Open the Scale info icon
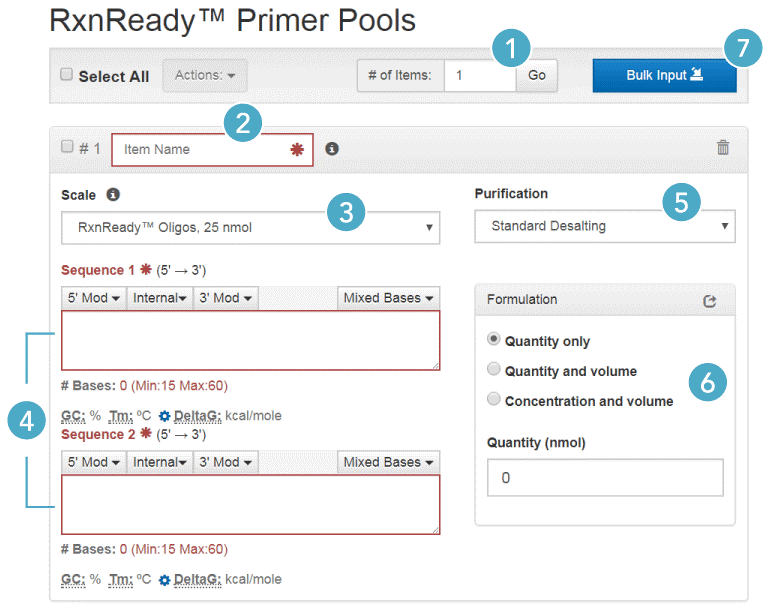The height and width of the screenshot is (610, 769). click(113, 195)
